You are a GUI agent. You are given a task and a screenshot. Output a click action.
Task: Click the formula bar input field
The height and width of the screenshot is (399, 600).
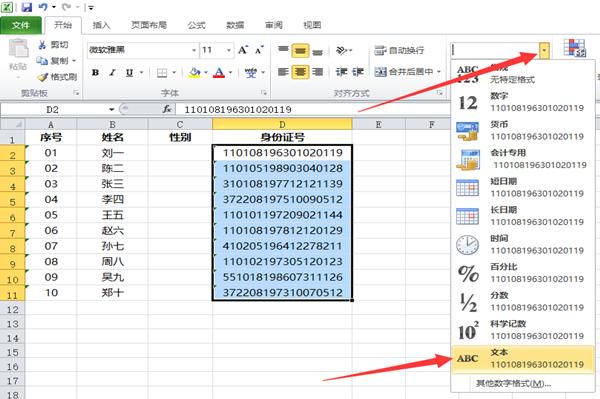pyautogui.click(x=312, y=109)
